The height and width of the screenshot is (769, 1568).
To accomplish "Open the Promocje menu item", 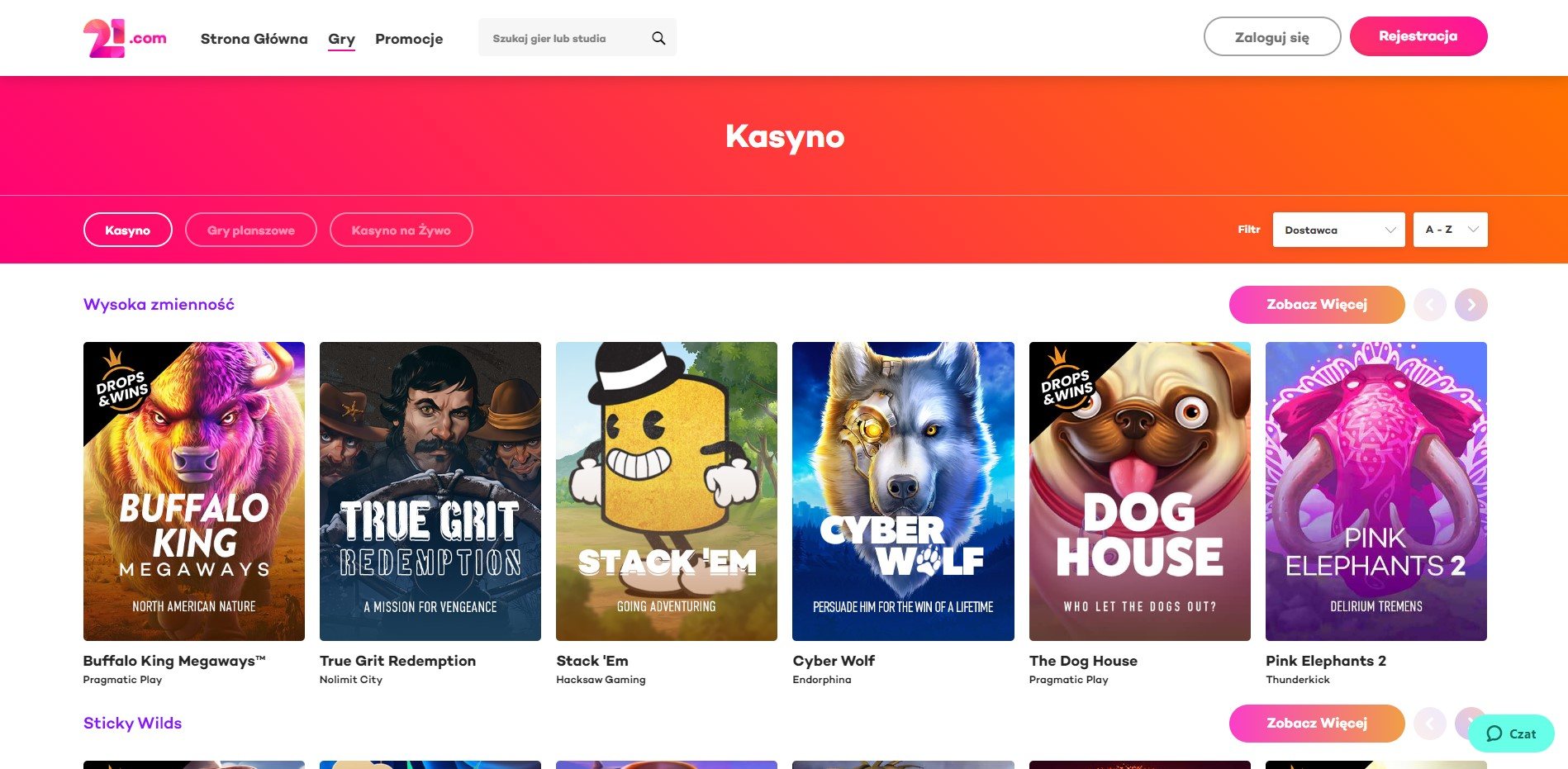I will click(409, 39).
